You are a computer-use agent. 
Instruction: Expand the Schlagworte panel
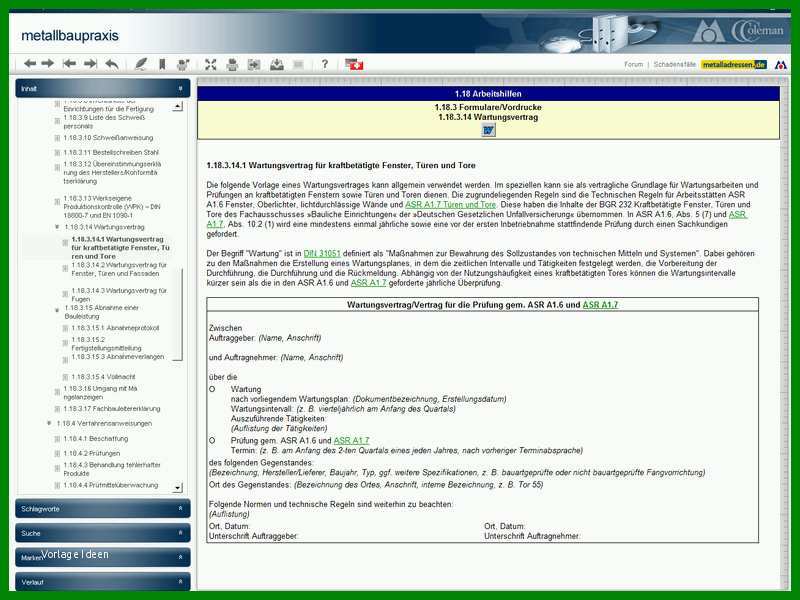(x=103, y=509)
